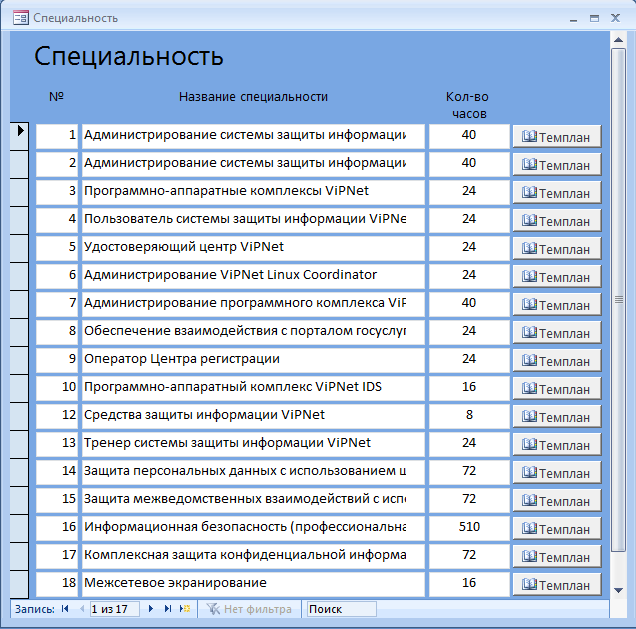
Task: Click hours field with value 8
Action: pos(469,416)
